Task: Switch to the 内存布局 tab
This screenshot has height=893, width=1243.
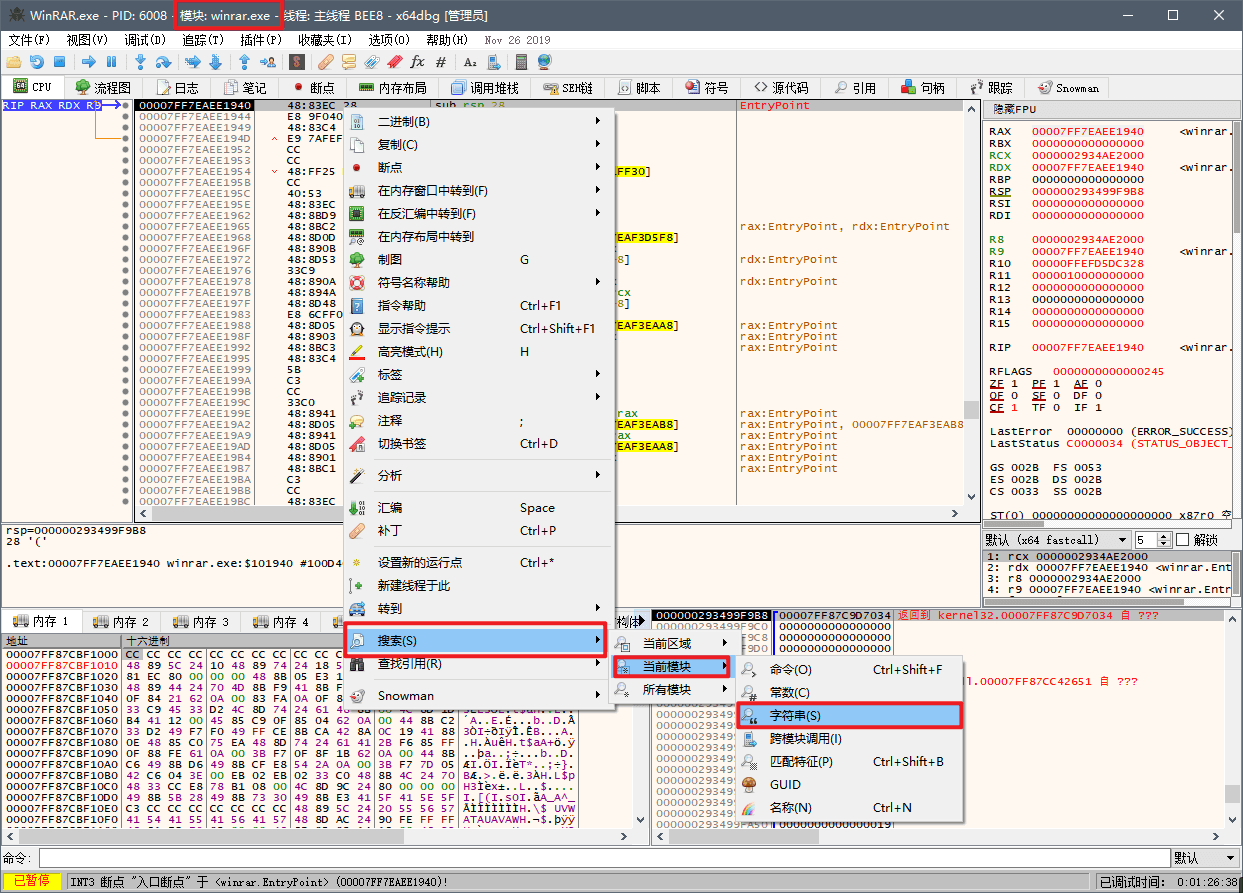Action: point(393,88)
